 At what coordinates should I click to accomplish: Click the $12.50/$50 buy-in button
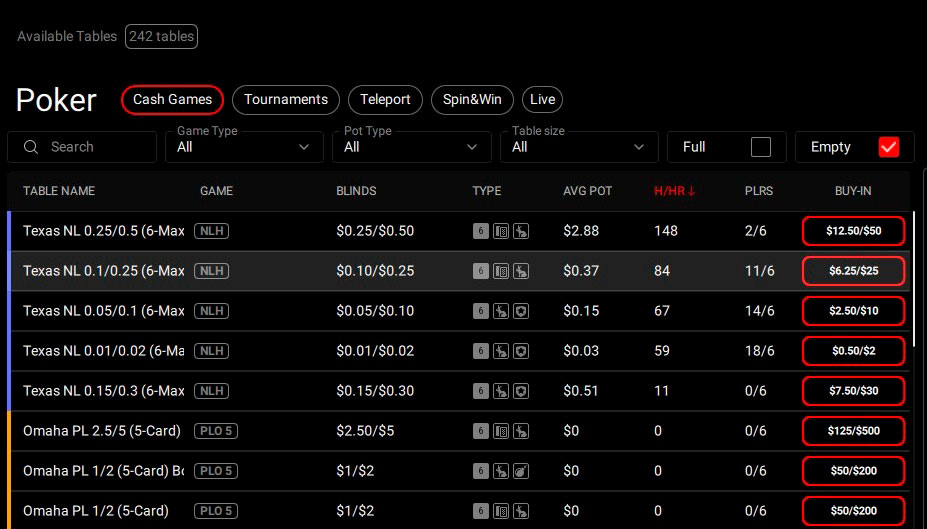(x=853, y=231)
